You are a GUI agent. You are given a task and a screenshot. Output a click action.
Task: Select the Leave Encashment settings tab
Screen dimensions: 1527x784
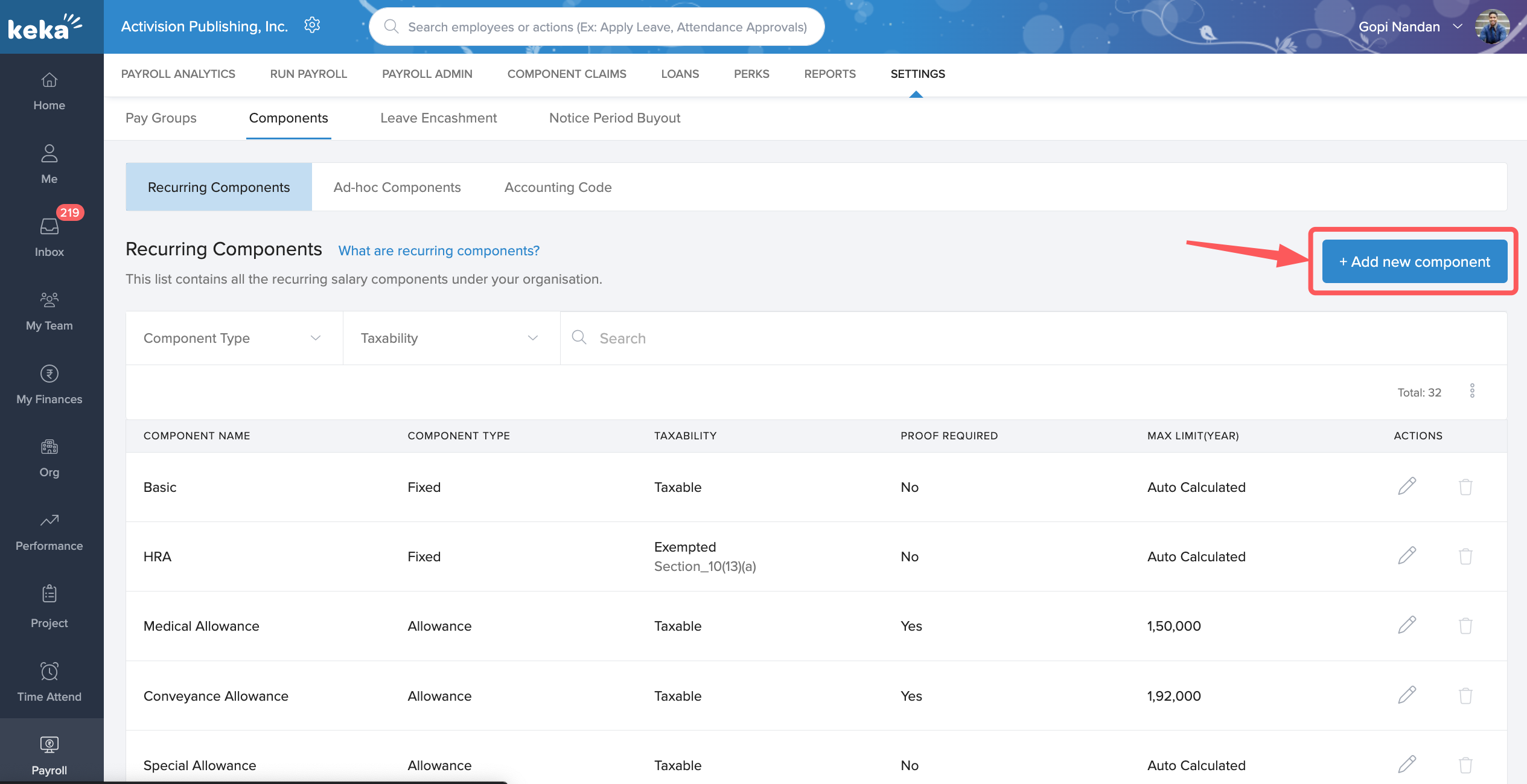(438, 118)
